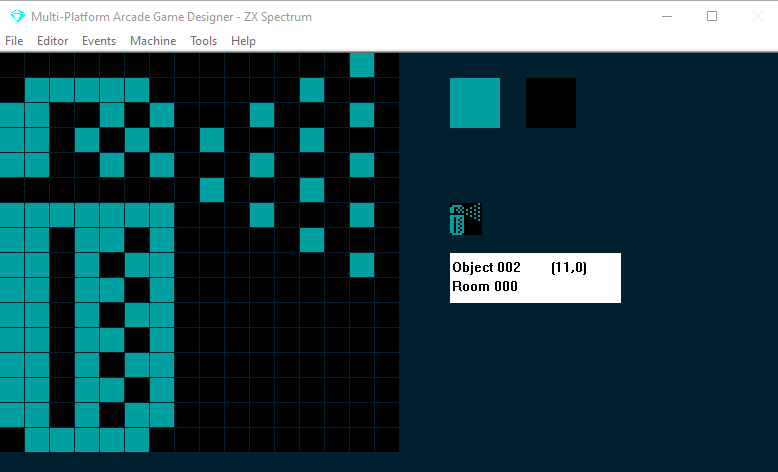Viewport: 778px width, 472px height.
Task: Click the Object 002 label
Action: coord(486,268)
